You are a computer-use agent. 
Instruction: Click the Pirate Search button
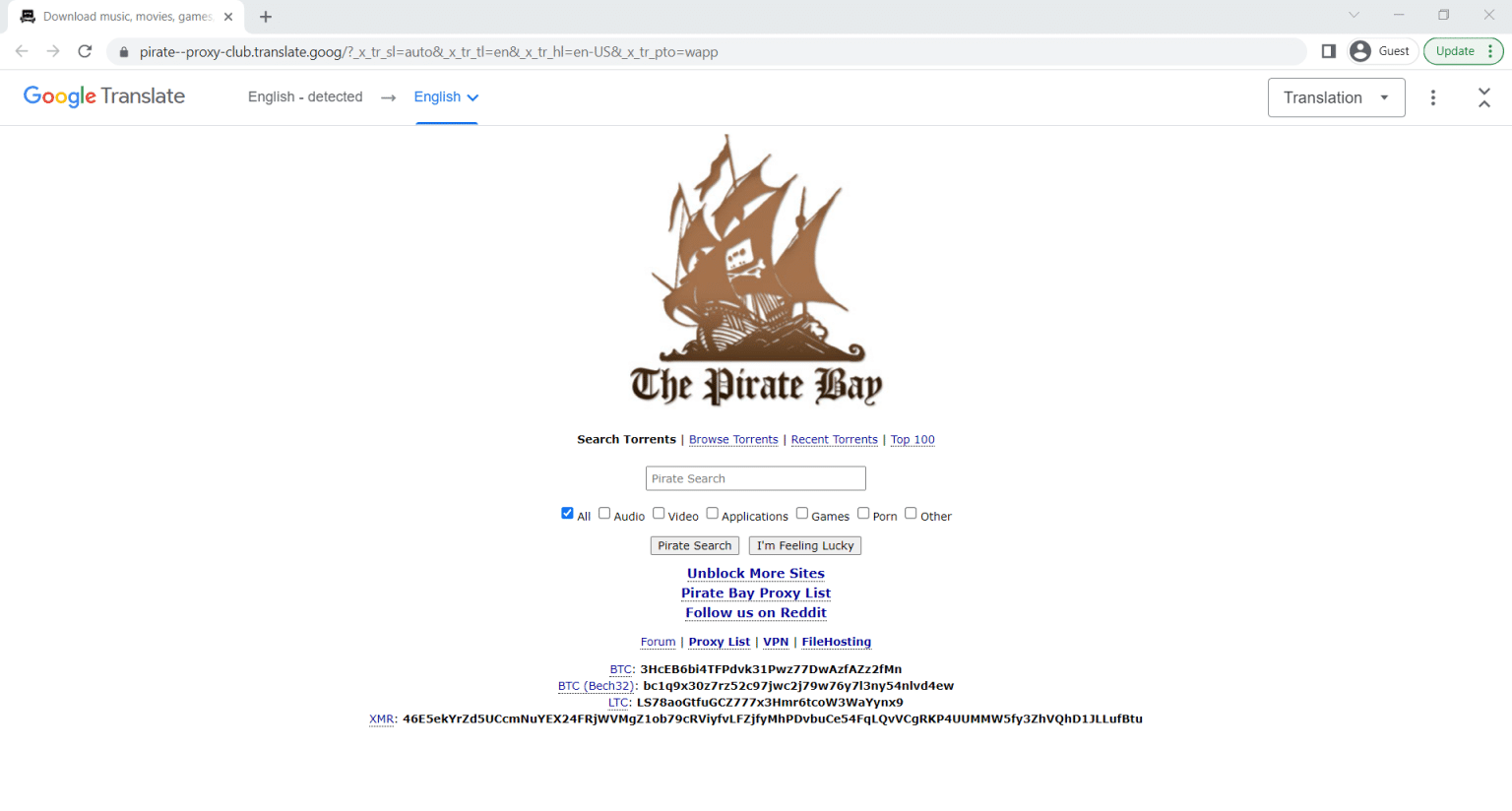(695, 545)
